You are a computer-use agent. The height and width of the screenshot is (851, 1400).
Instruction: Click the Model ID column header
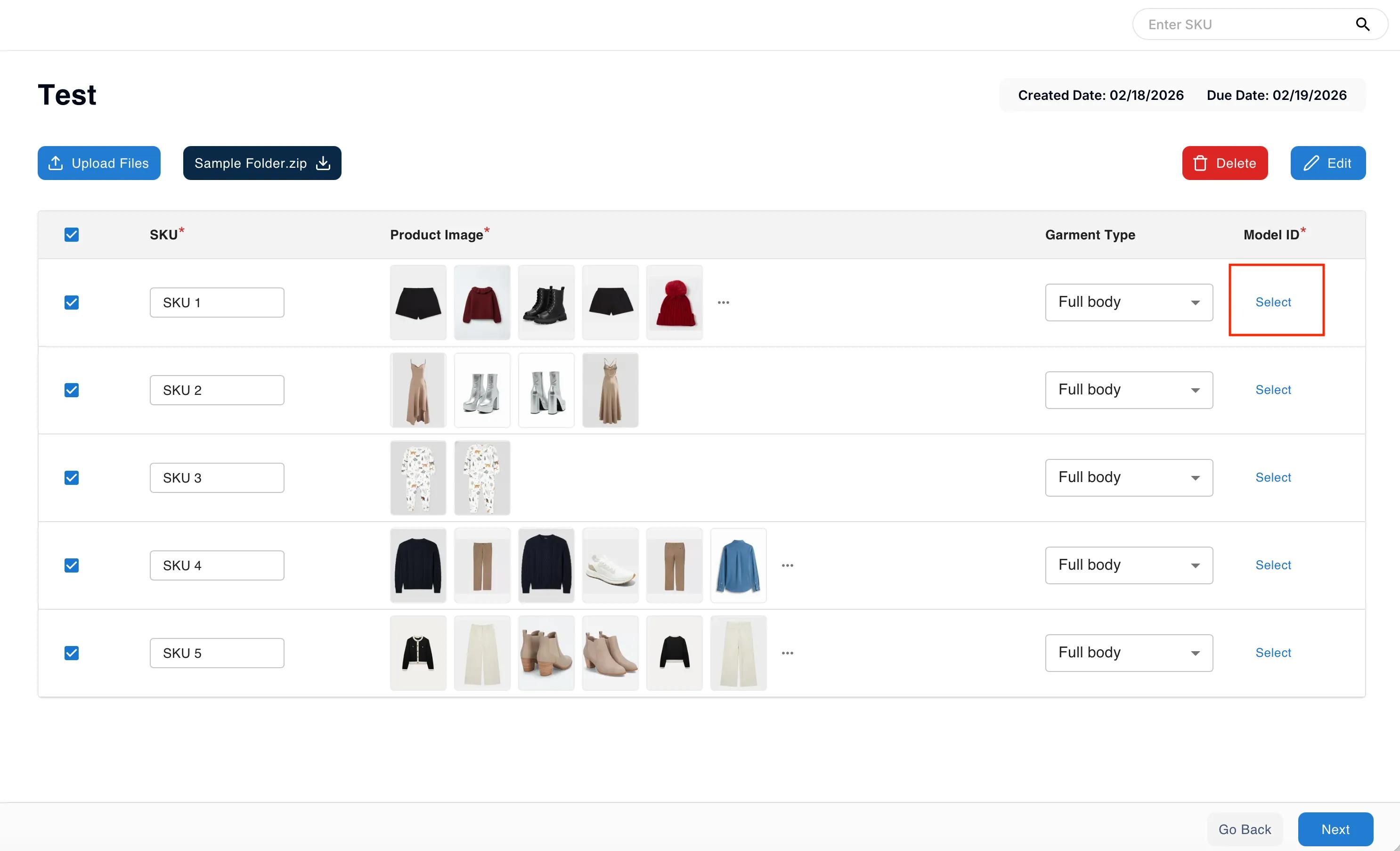coord(1274,234)
